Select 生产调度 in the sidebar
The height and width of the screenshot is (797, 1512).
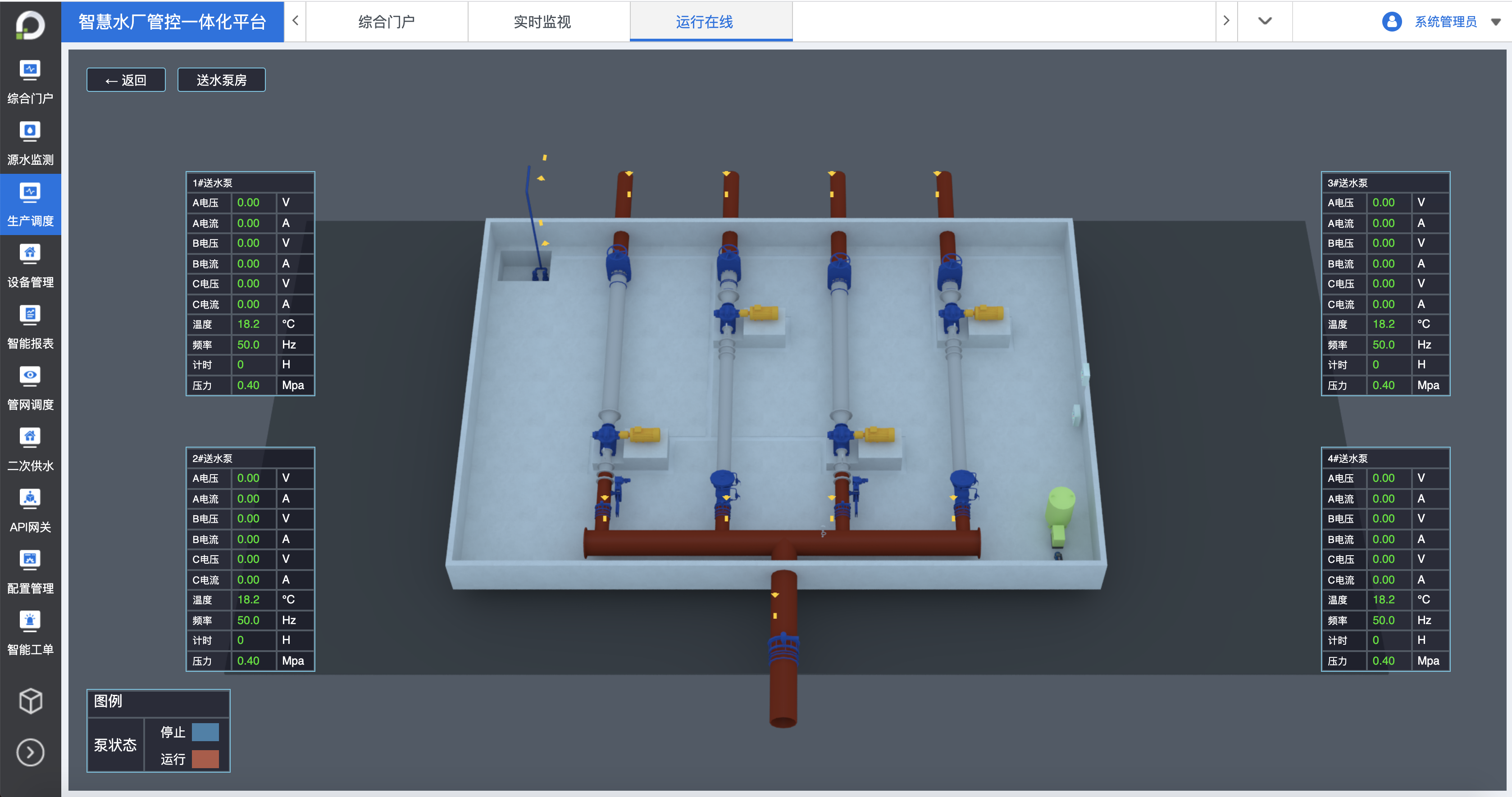click(30, 205)
